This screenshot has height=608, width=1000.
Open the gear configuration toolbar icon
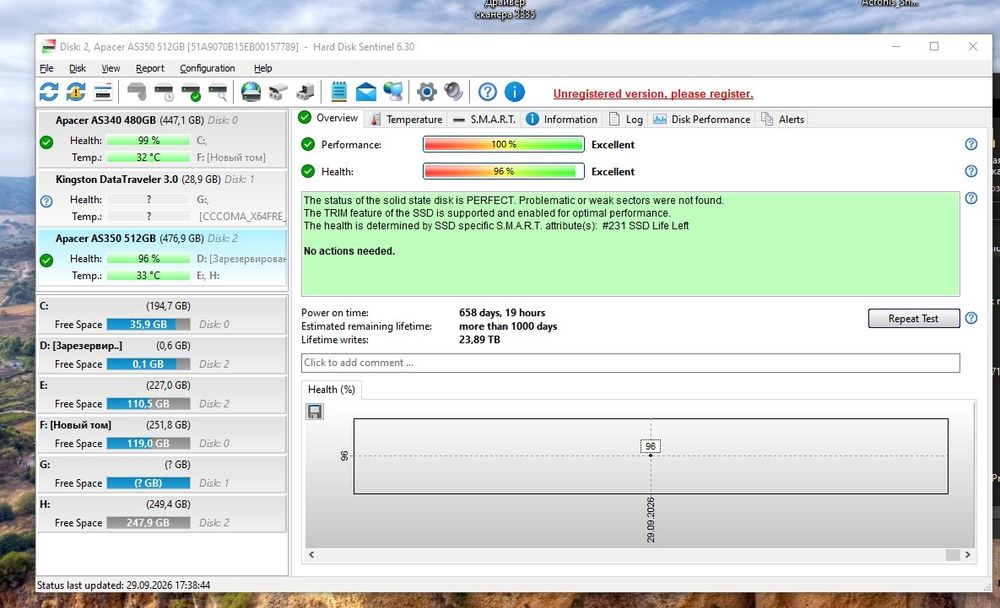[x=427, y=92]
